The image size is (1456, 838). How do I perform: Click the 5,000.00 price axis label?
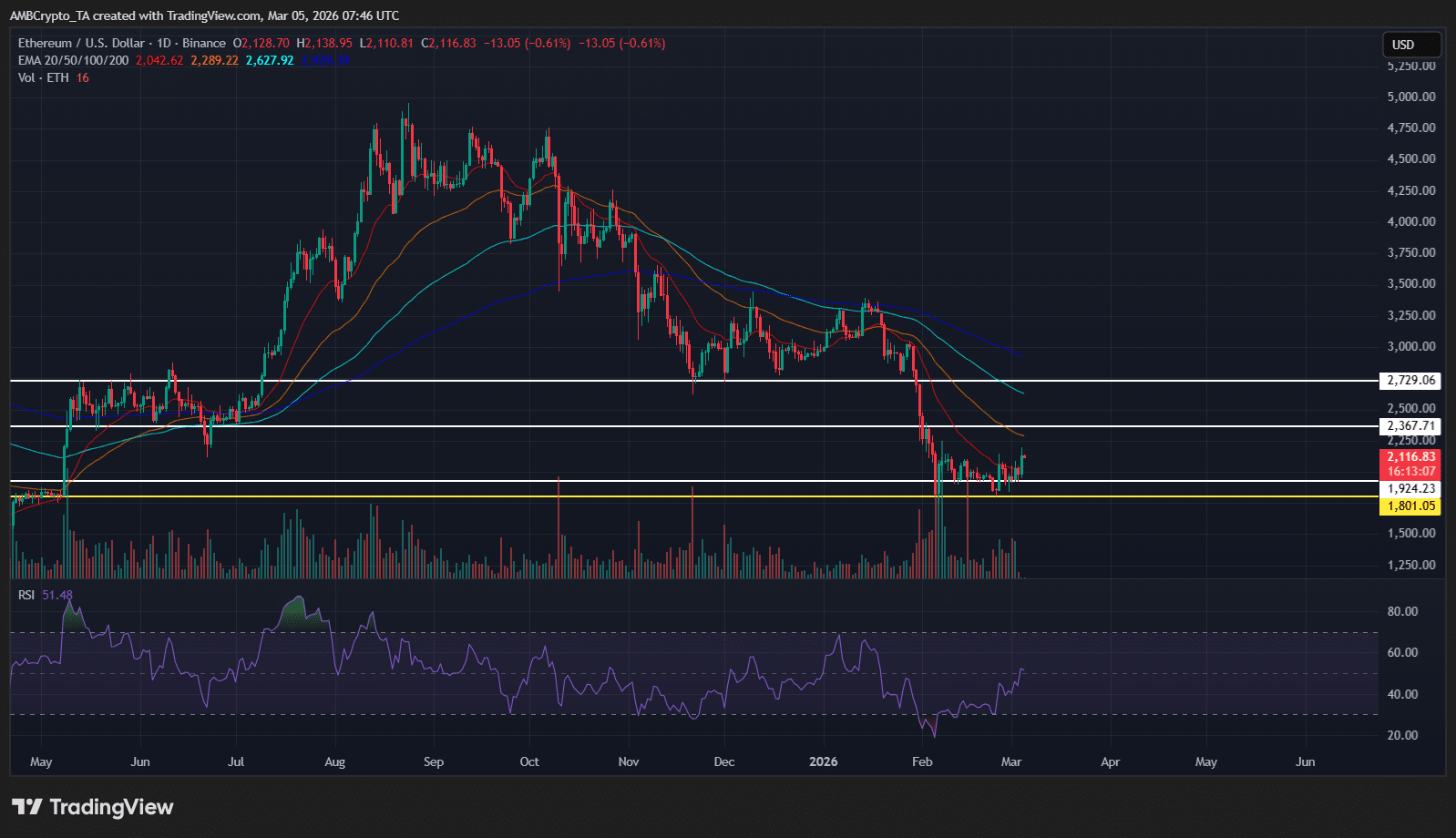(x=1410, y=97)
